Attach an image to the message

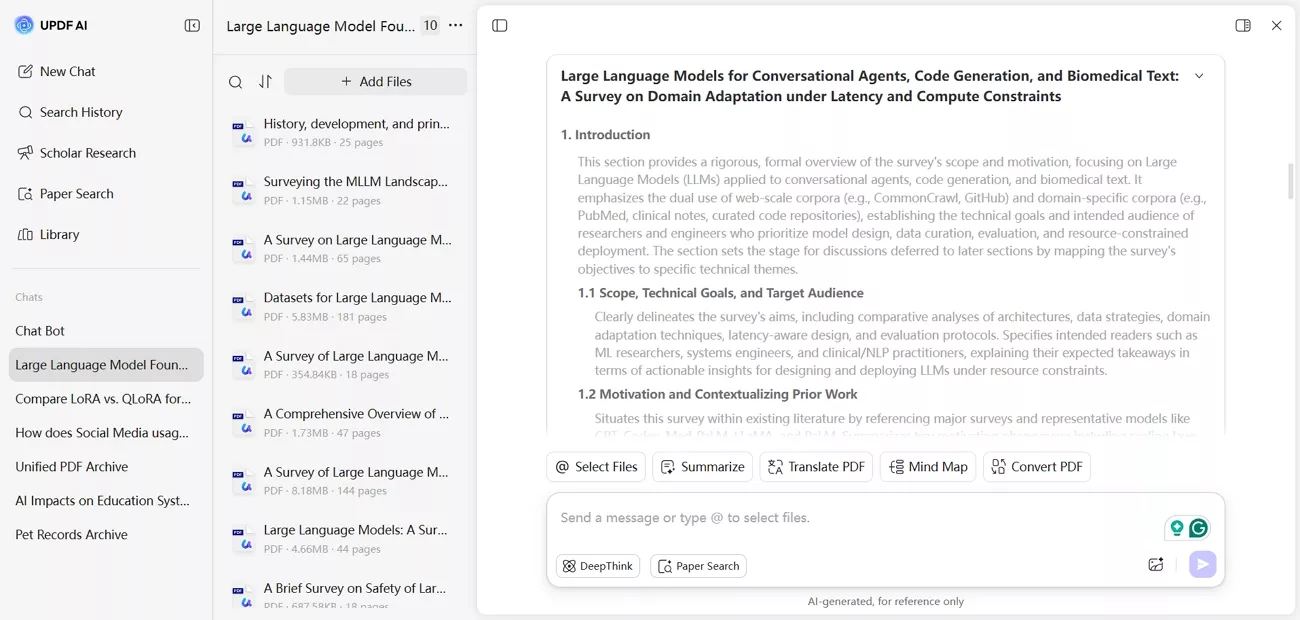click(x=1155, y=564)
